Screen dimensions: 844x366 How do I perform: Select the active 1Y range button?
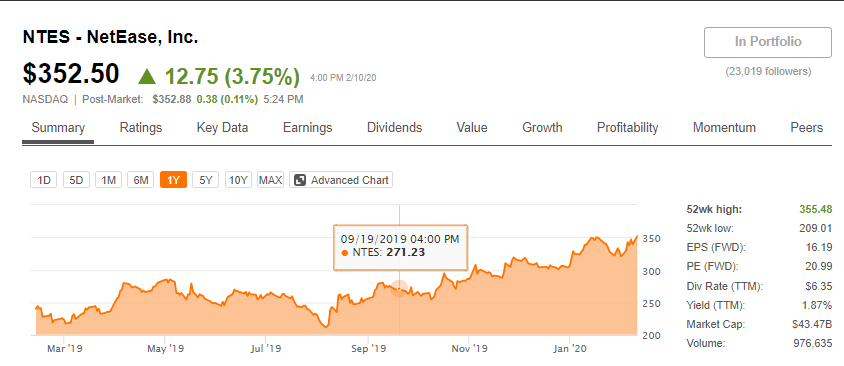tap(173, 180)
